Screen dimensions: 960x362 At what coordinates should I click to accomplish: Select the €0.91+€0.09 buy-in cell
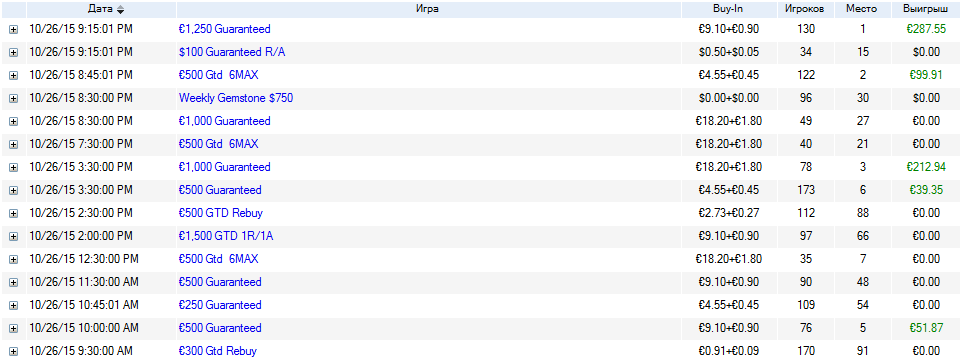tap(729, 351)
